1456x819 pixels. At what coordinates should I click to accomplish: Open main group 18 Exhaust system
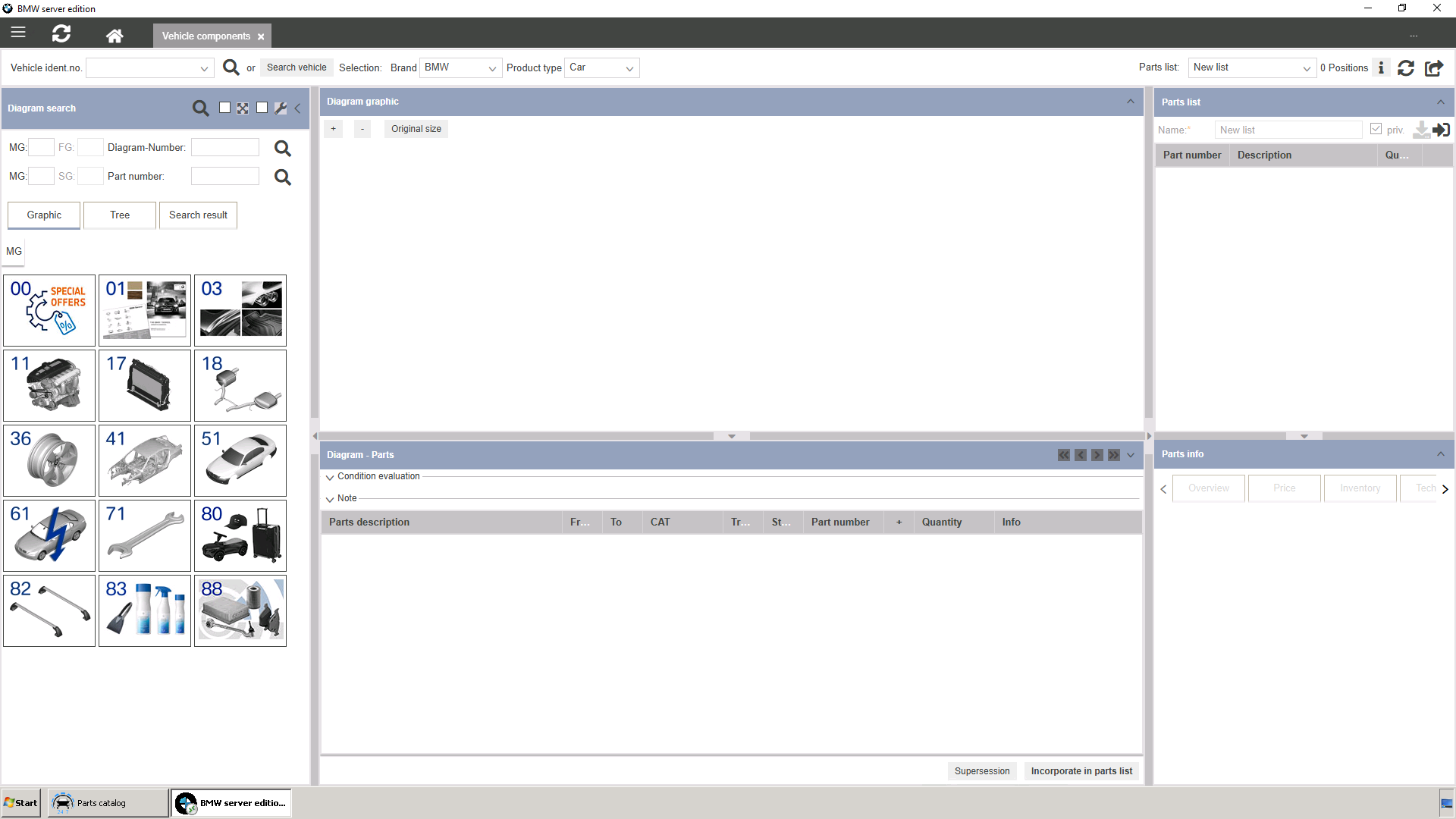click(x=240, y=385)
